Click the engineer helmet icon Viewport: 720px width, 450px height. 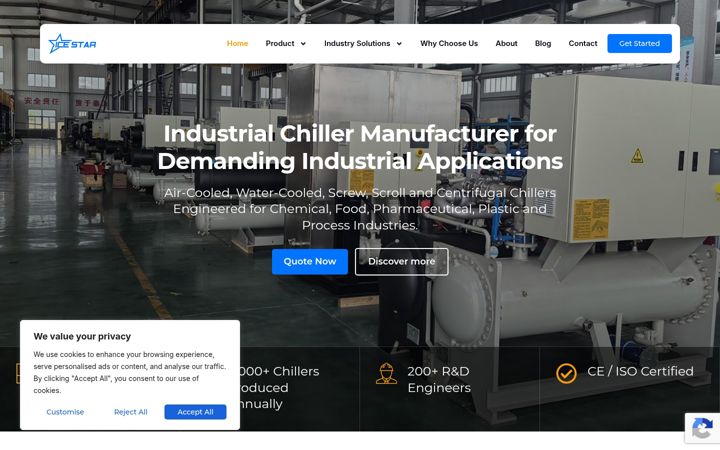[386, 373]
